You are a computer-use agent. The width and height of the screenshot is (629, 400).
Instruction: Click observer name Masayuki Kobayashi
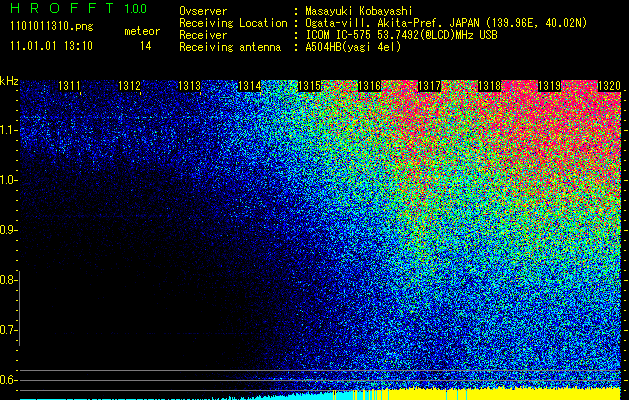359,11
